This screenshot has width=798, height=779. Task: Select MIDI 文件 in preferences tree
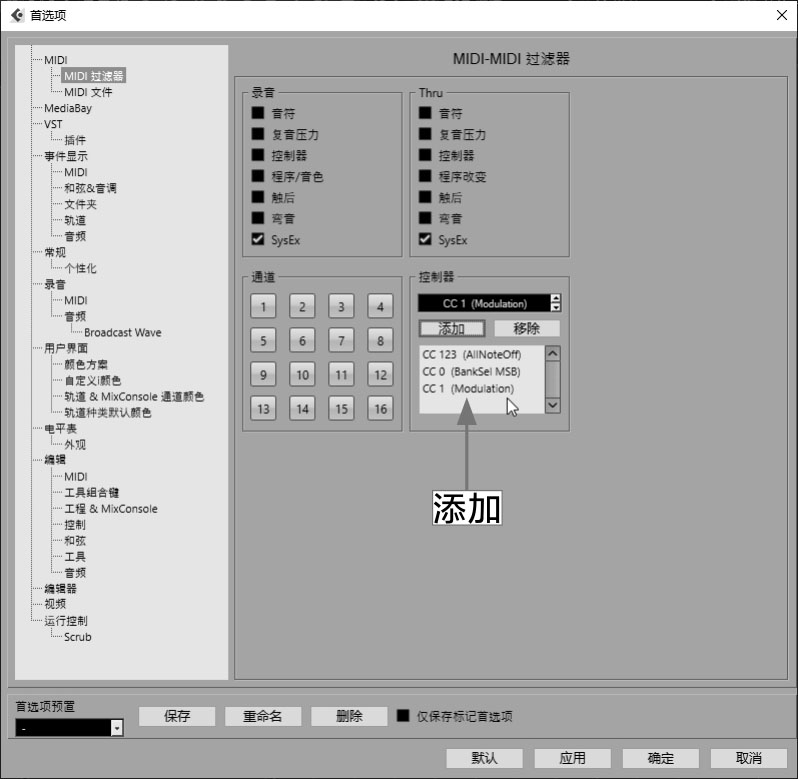[x=88, y=92]
